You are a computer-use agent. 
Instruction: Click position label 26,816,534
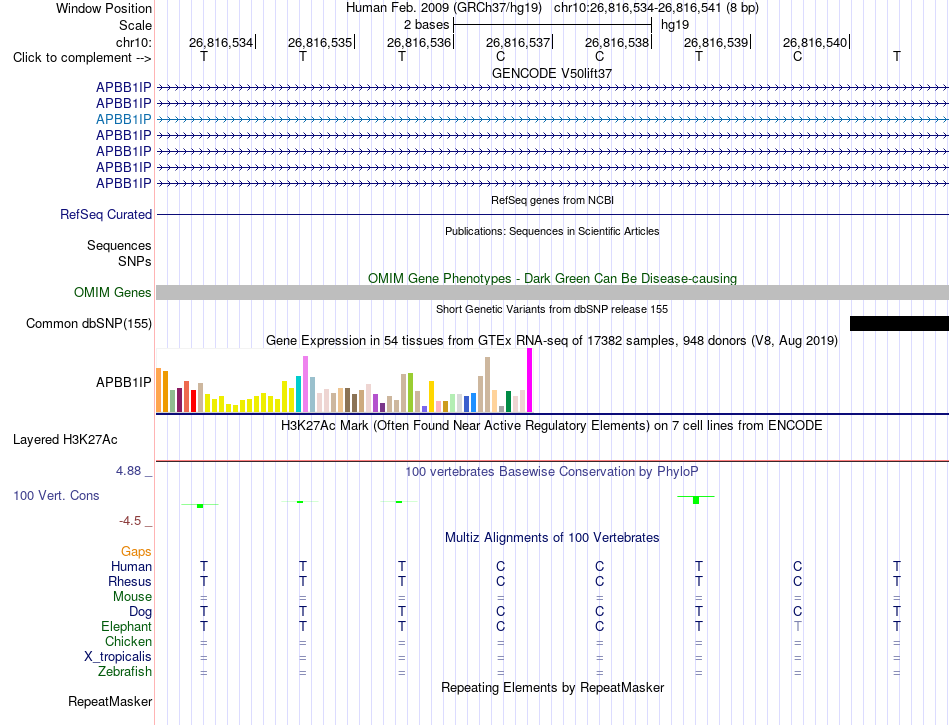[x=221, y=42]
